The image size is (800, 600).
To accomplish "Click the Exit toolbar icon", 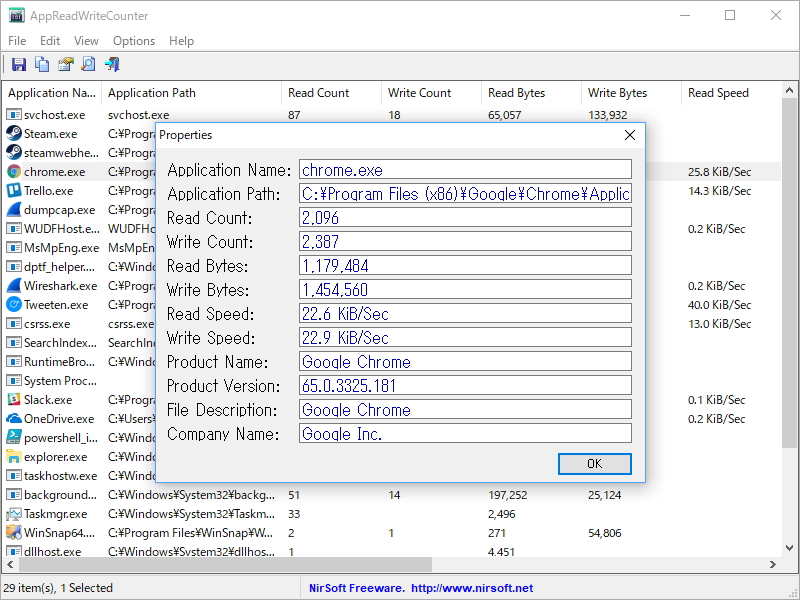I will [112, 64].
